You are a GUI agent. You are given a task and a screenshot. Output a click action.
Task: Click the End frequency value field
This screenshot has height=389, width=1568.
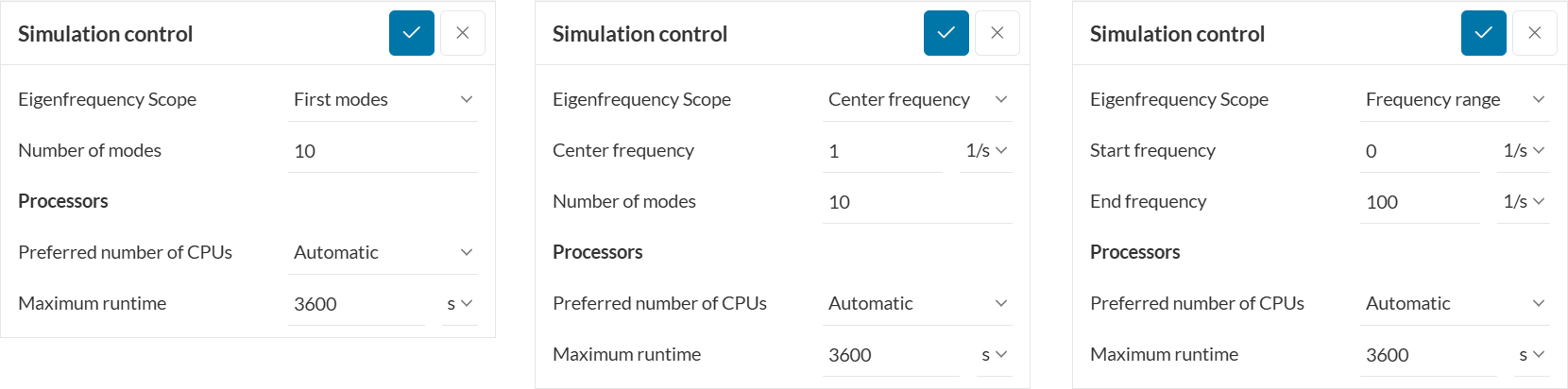(1419, 202)
